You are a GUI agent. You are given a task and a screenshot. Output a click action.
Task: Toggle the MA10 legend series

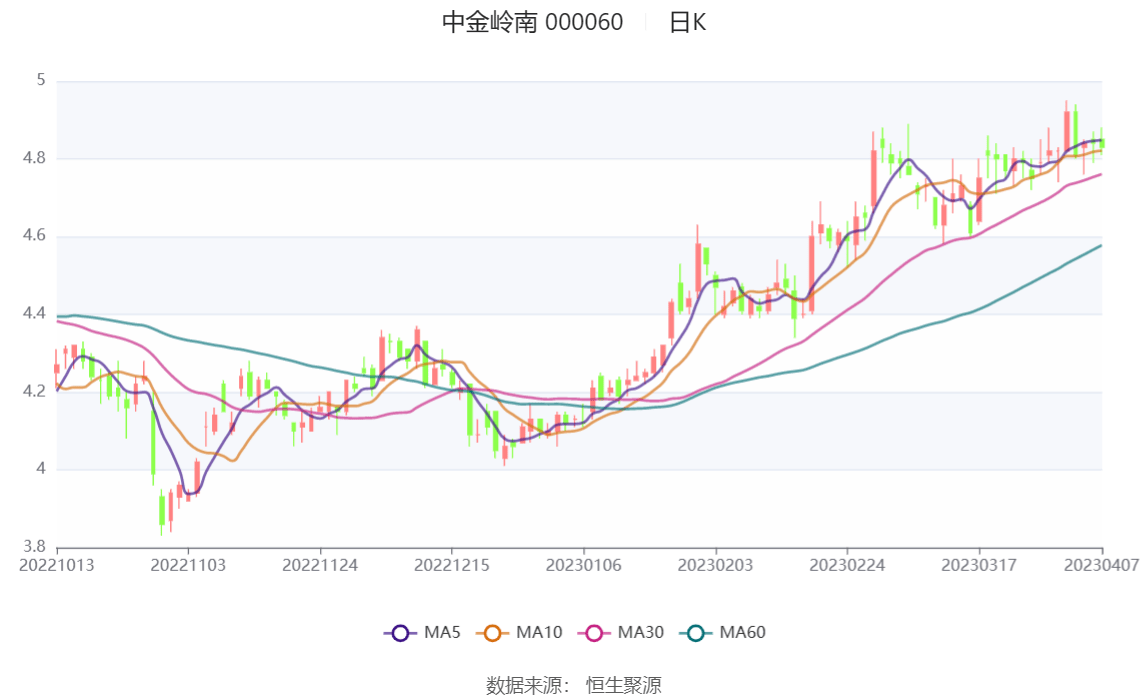(x=519, y=632)
